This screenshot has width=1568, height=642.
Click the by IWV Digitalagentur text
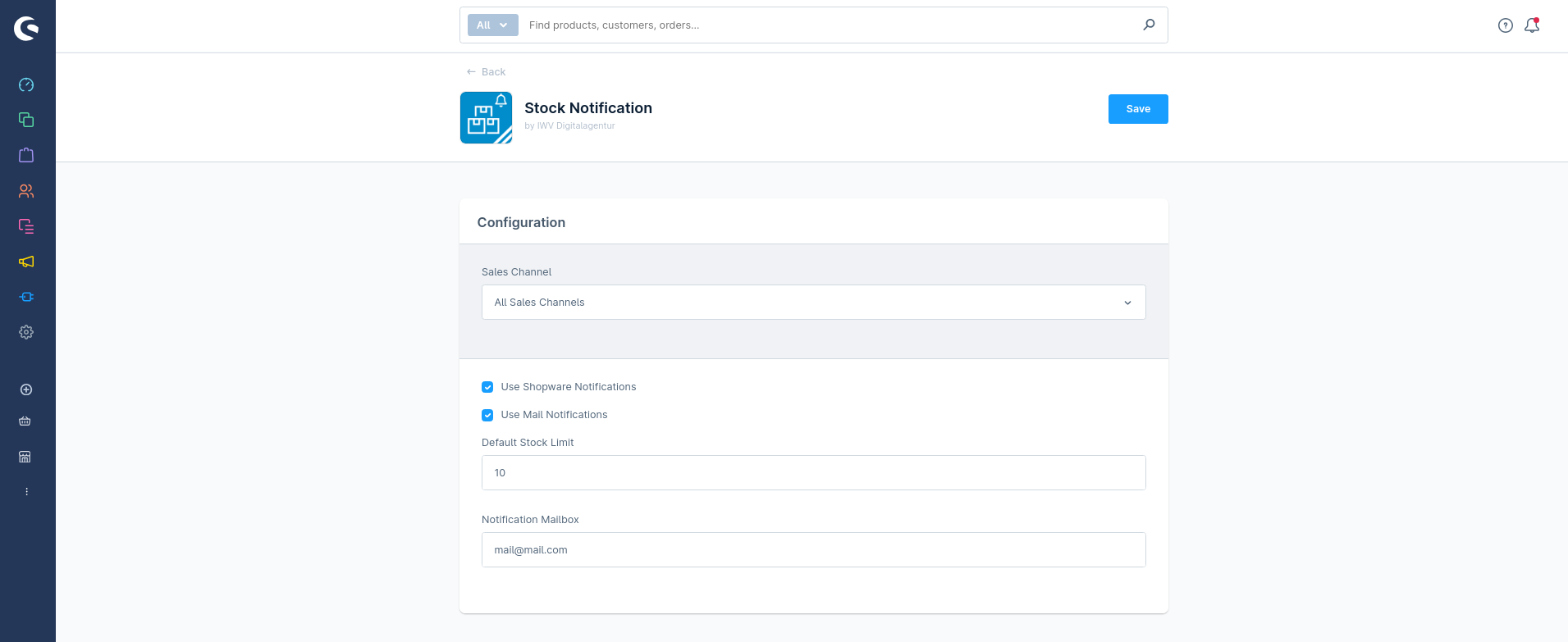[x=569, y=126]
